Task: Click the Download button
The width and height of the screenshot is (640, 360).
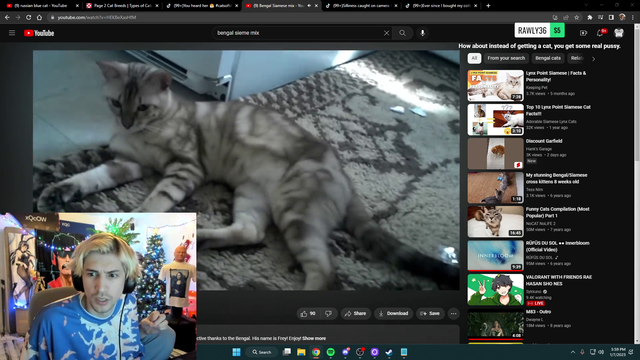Action: pos(393,313)
